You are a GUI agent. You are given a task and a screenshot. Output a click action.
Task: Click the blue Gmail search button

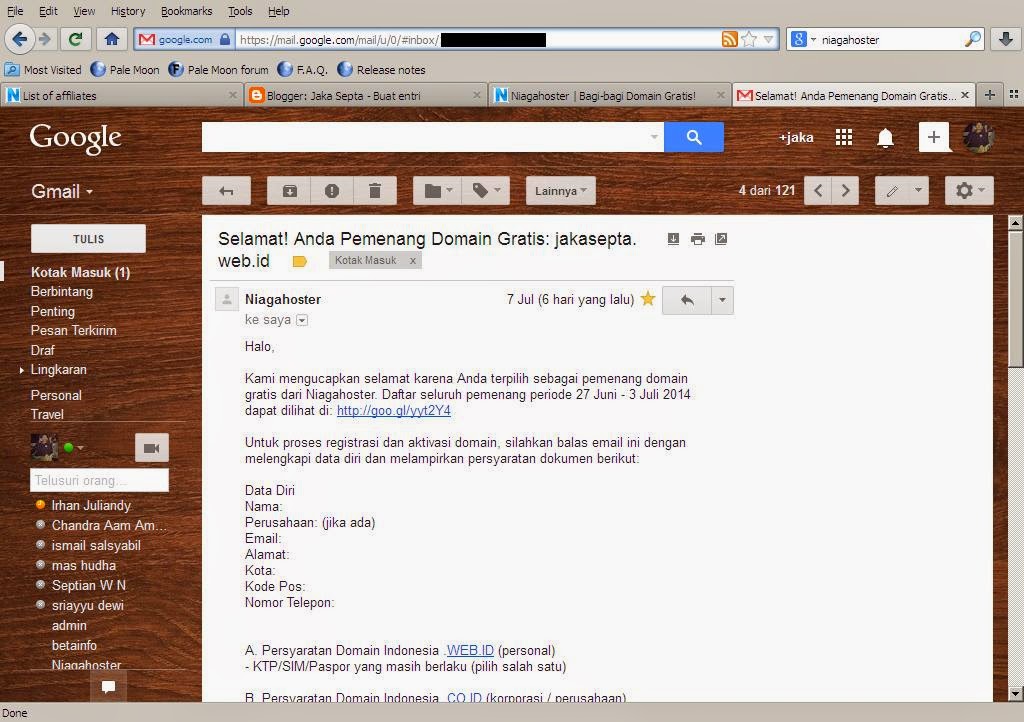pos(694,137)
